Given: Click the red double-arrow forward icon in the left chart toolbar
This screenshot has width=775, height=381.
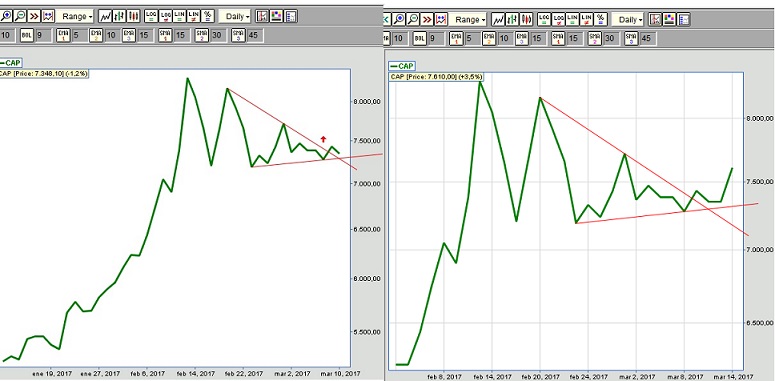Looking at the screenshot, I should click(34, 16).
